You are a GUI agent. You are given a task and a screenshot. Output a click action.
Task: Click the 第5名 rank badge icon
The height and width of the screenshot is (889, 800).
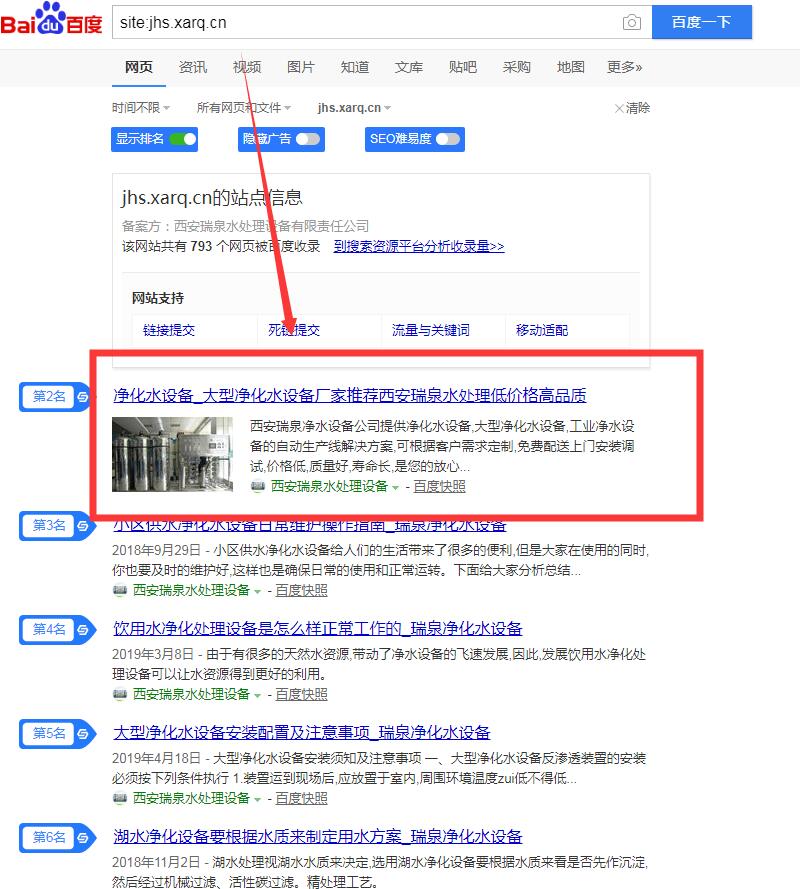coord(83,733)
